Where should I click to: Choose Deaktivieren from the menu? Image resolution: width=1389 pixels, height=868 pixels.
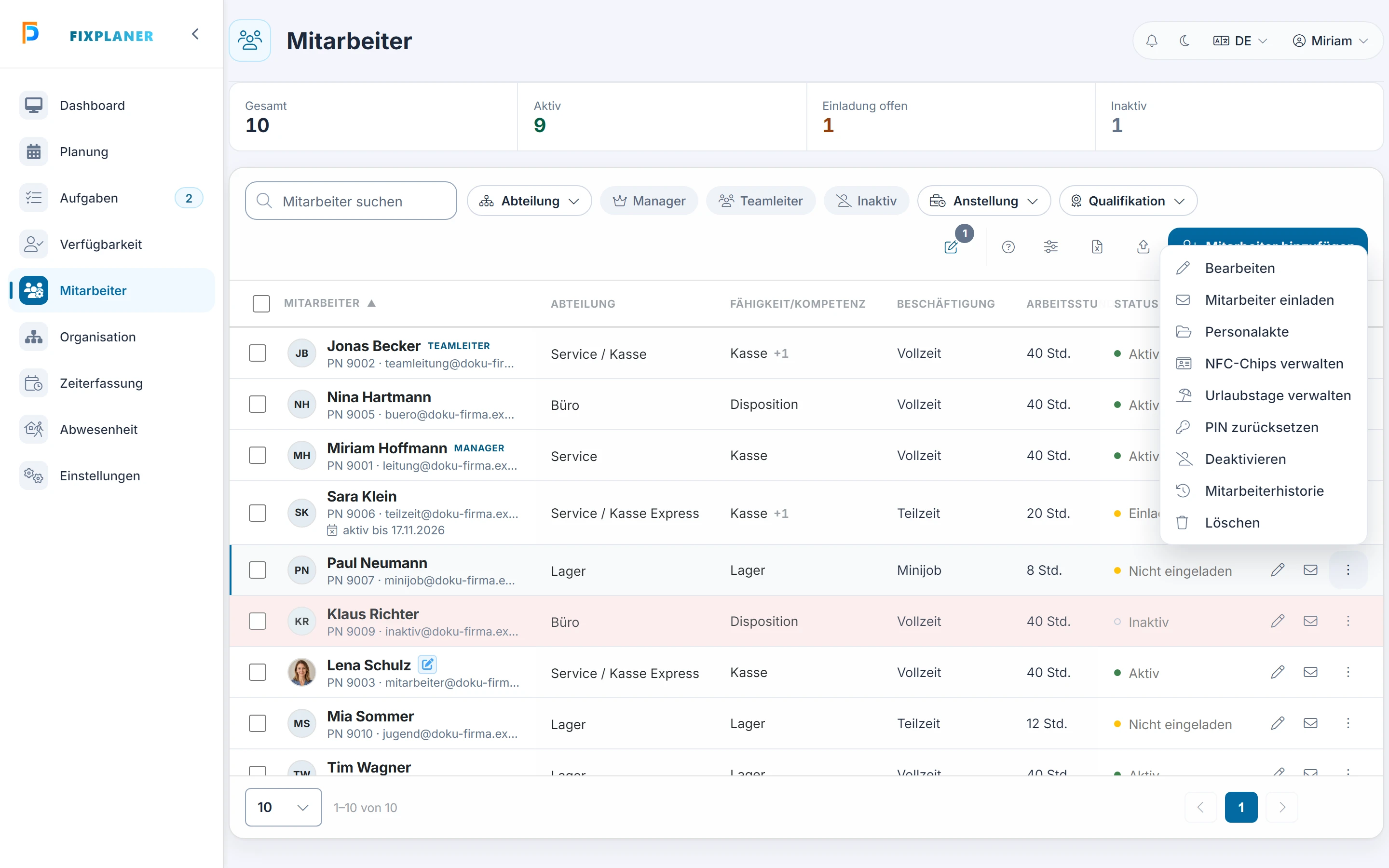pos(1263,459)
